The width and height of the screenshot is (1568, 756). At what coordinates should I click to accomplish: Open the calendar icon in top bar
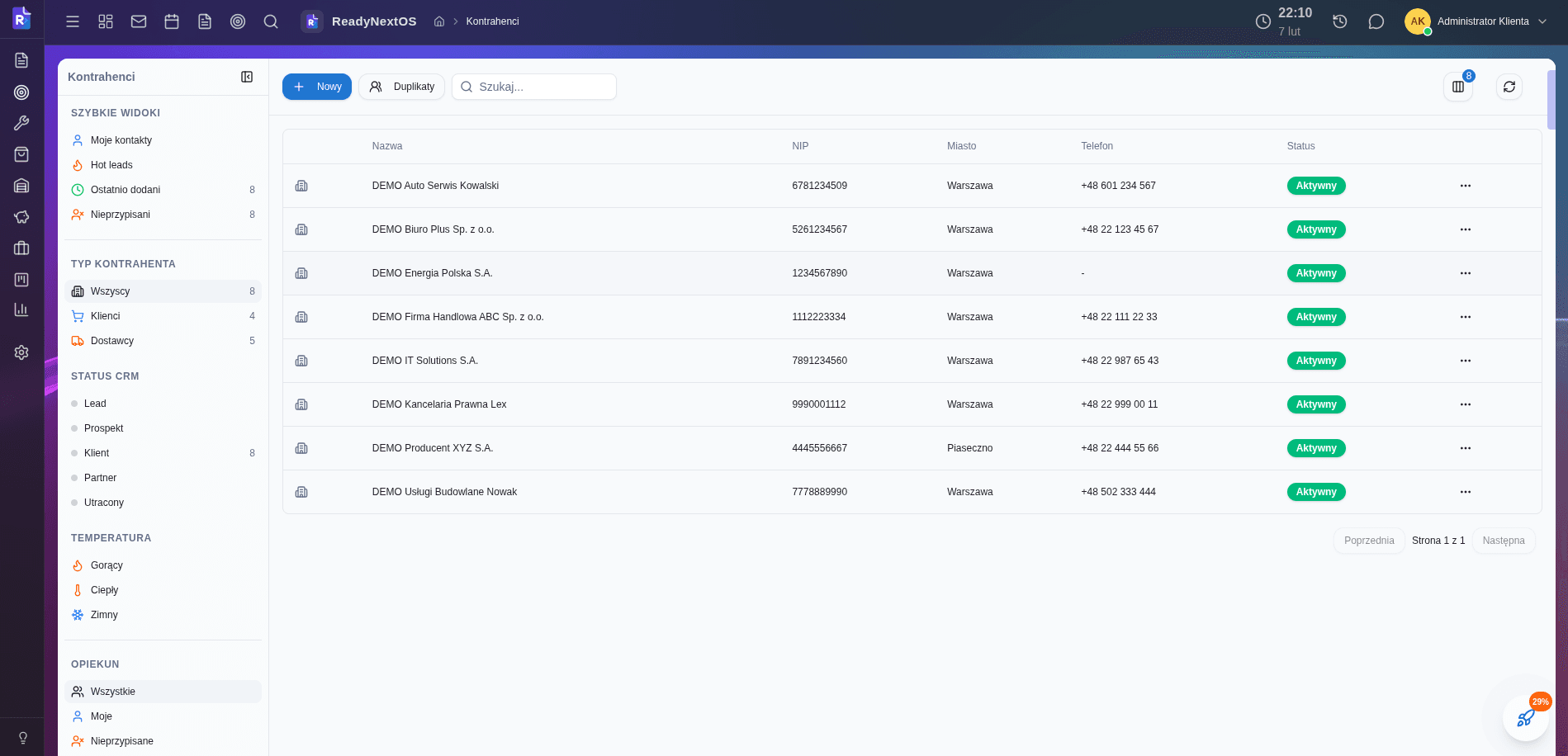tap(172, 21)
